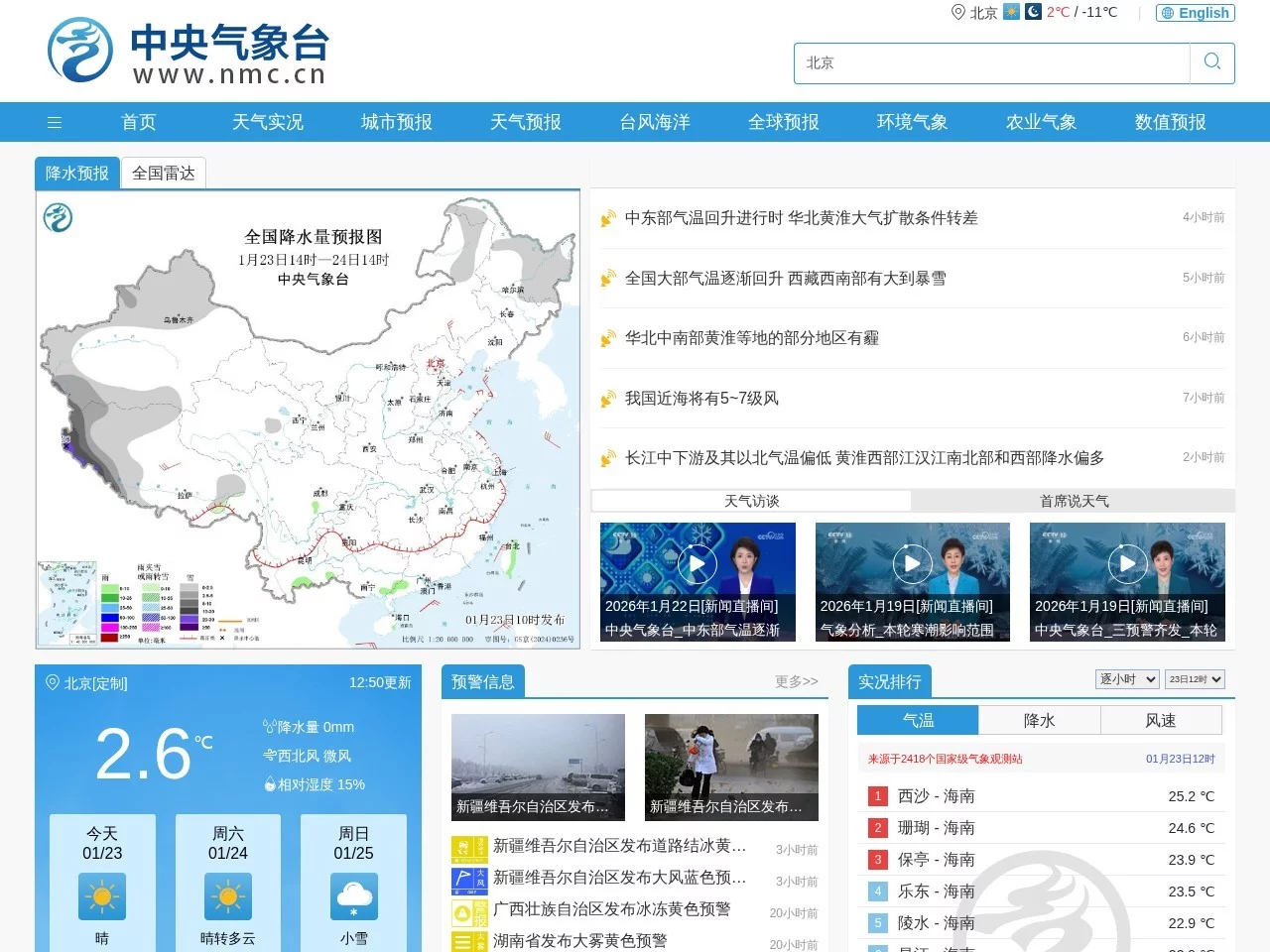Open the 台风海洋 menu item
Viewport: 1270px width, 952px height.
(x=654, y=122)
